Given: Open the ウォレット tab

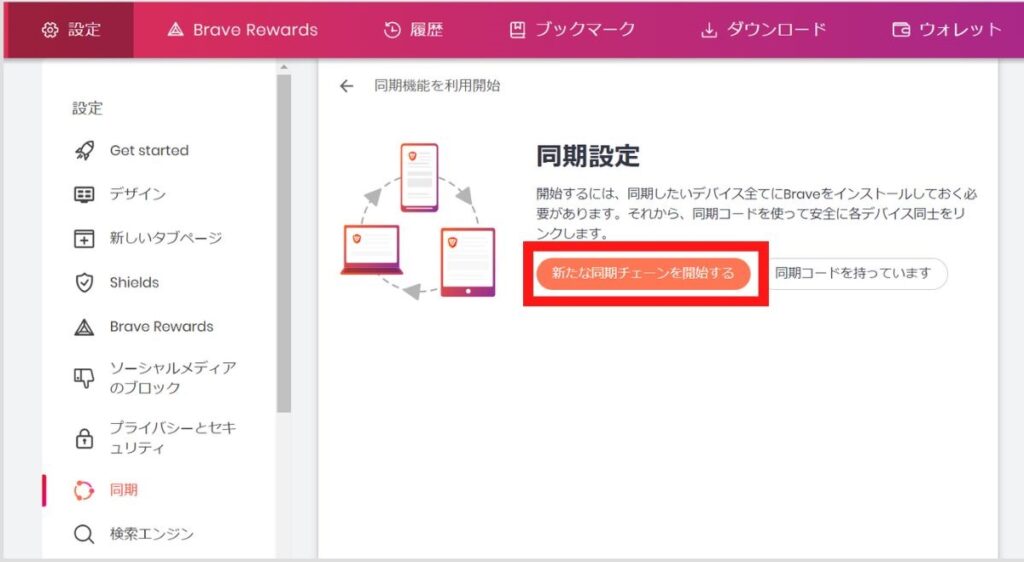Looking at the screenshot, I should pos(947,29).
